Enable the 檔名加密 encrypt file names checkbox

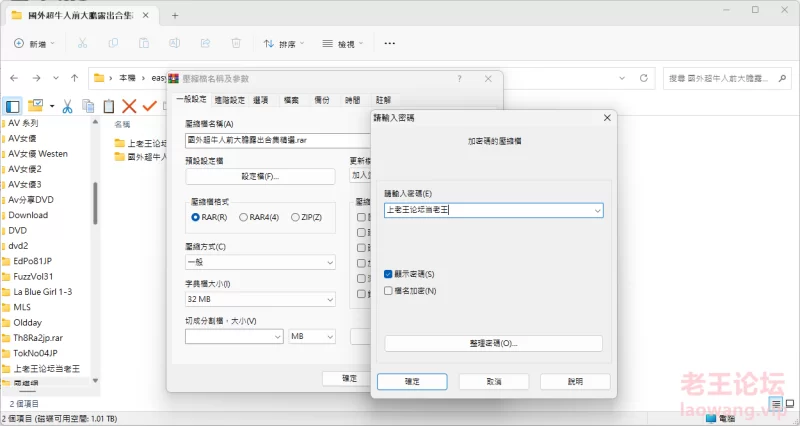point(389,291)
